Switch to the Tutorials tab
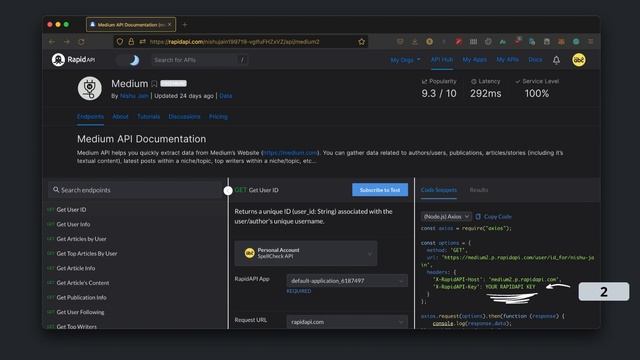This screenshot has width=640, height=360. point(149,117)
